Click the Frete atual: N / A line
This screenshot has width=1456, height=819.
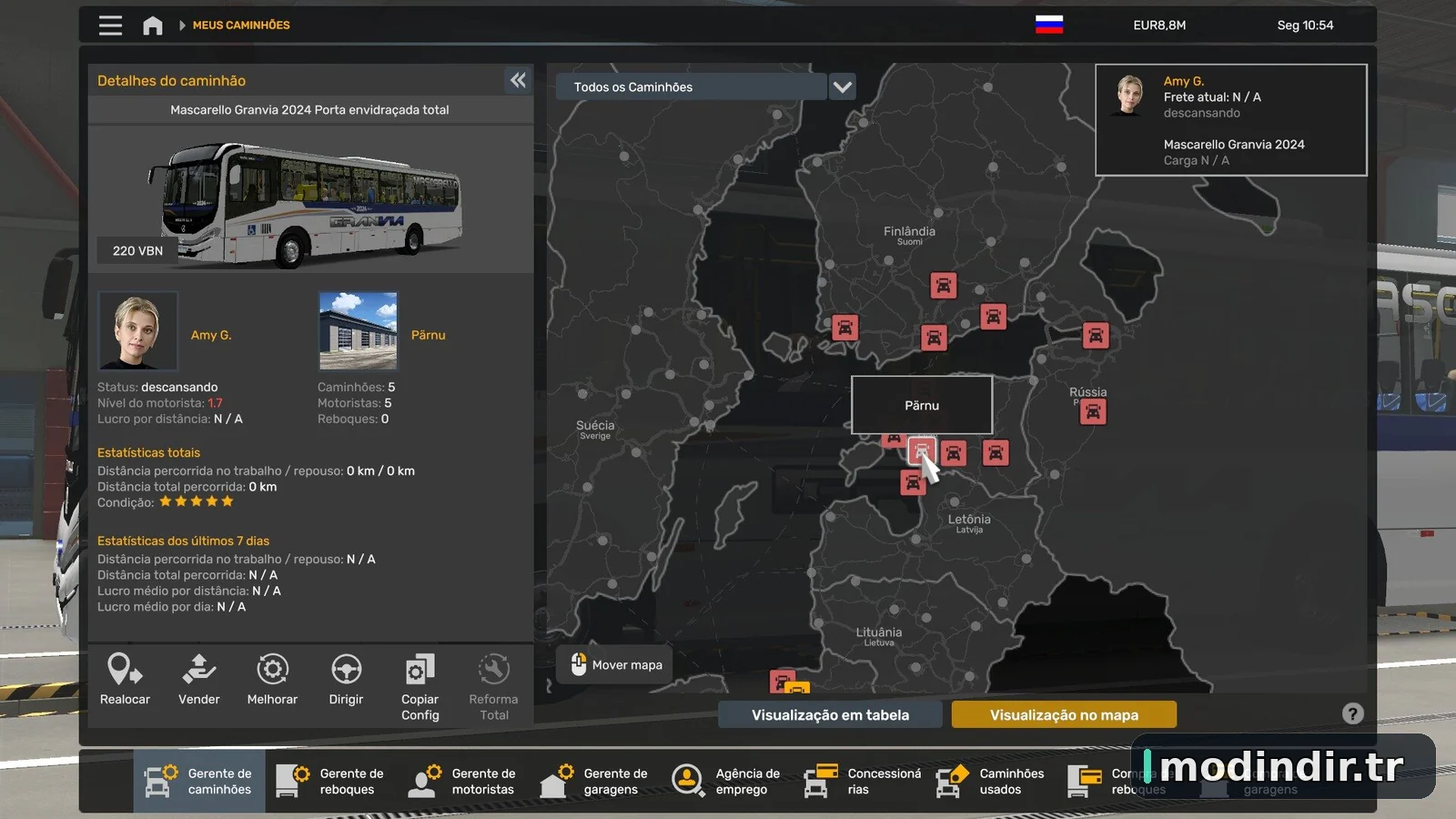(1212, 97)
